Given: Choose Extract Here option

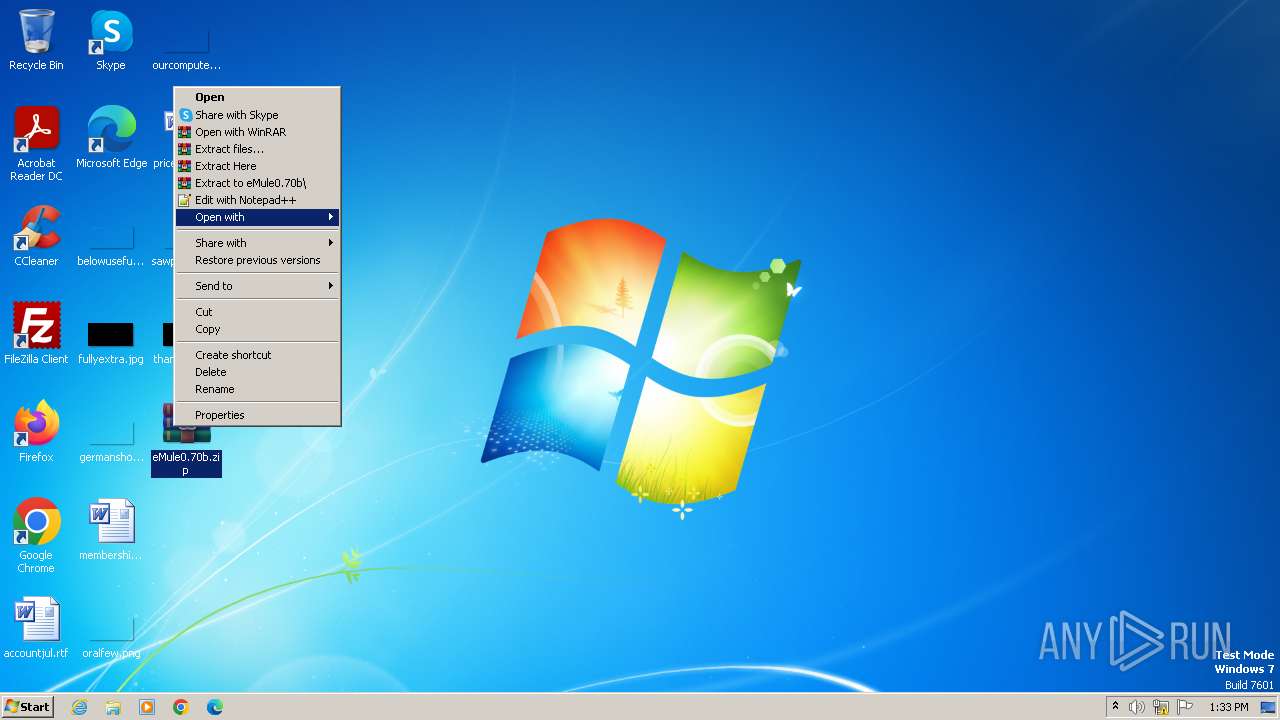Looking at the screenshot, I should [258, 166].
